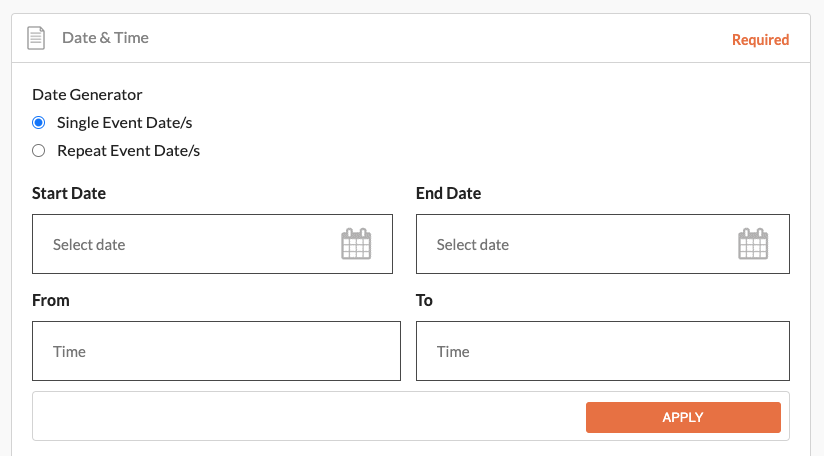Click the Date Generator heading
This screenshot has height=456, width=824.
pyautogui.click(x=87, y=95)
